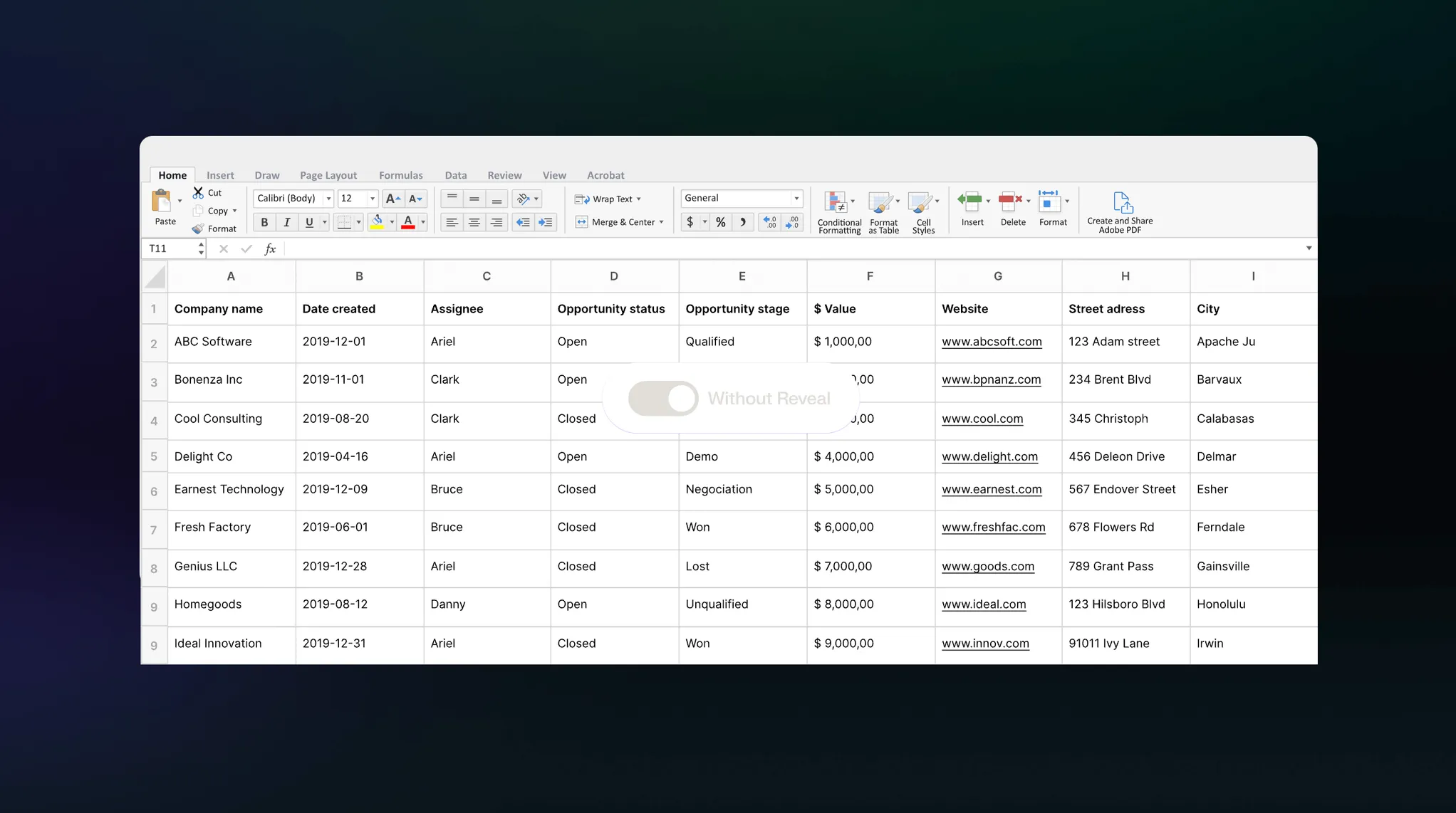The height and width of the screenshot is (813, 1456).
Task: Toggle italic formatting
Action: click(286, 222)
